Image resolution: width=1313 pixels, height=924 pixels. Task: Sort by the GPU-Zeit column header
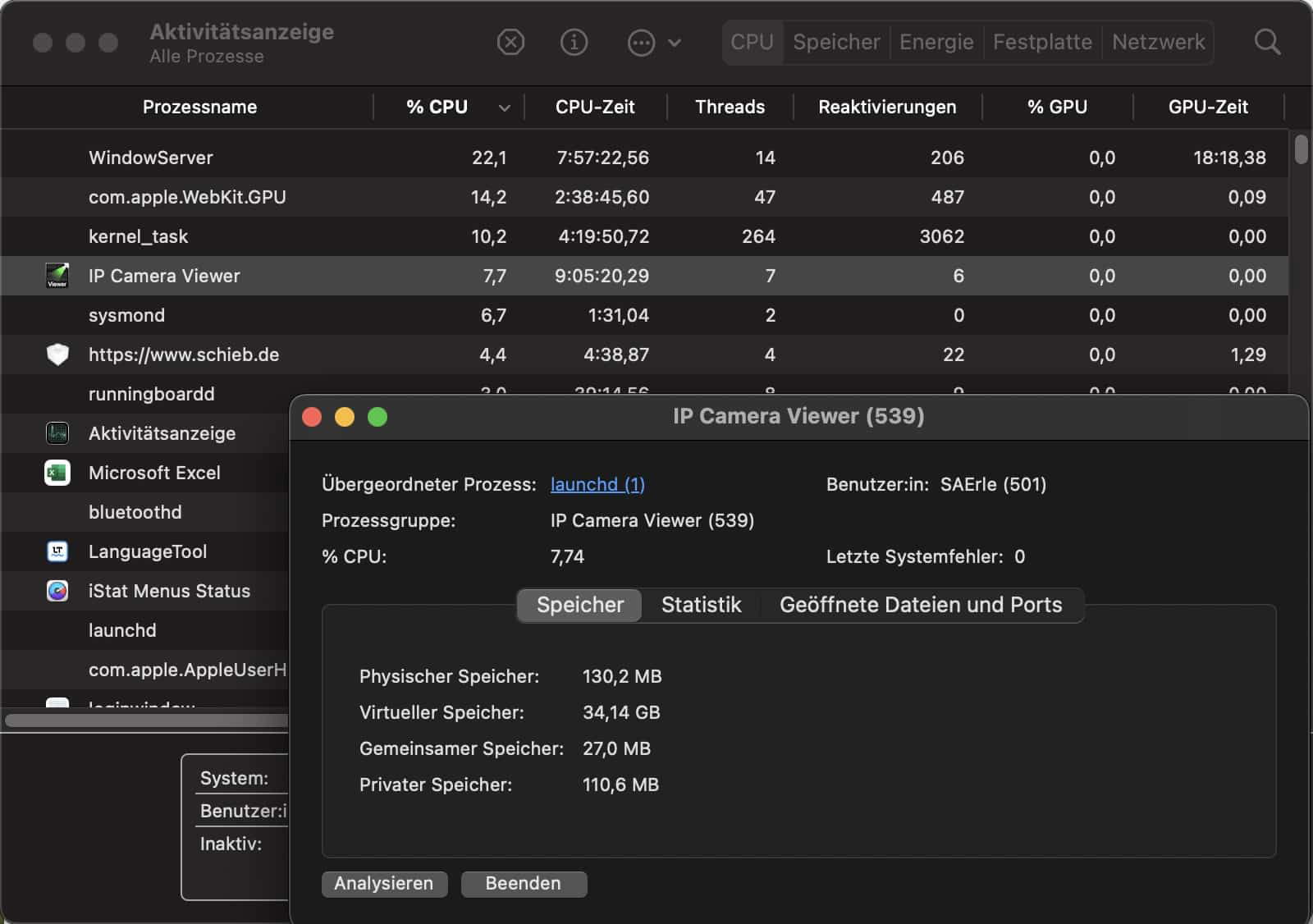click(x=1208, y=107)
